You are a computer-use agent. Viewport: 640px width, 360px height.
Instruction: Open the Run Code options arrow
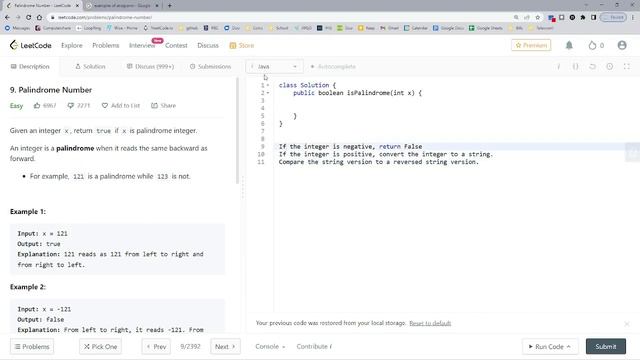click(x=569, y=347)
